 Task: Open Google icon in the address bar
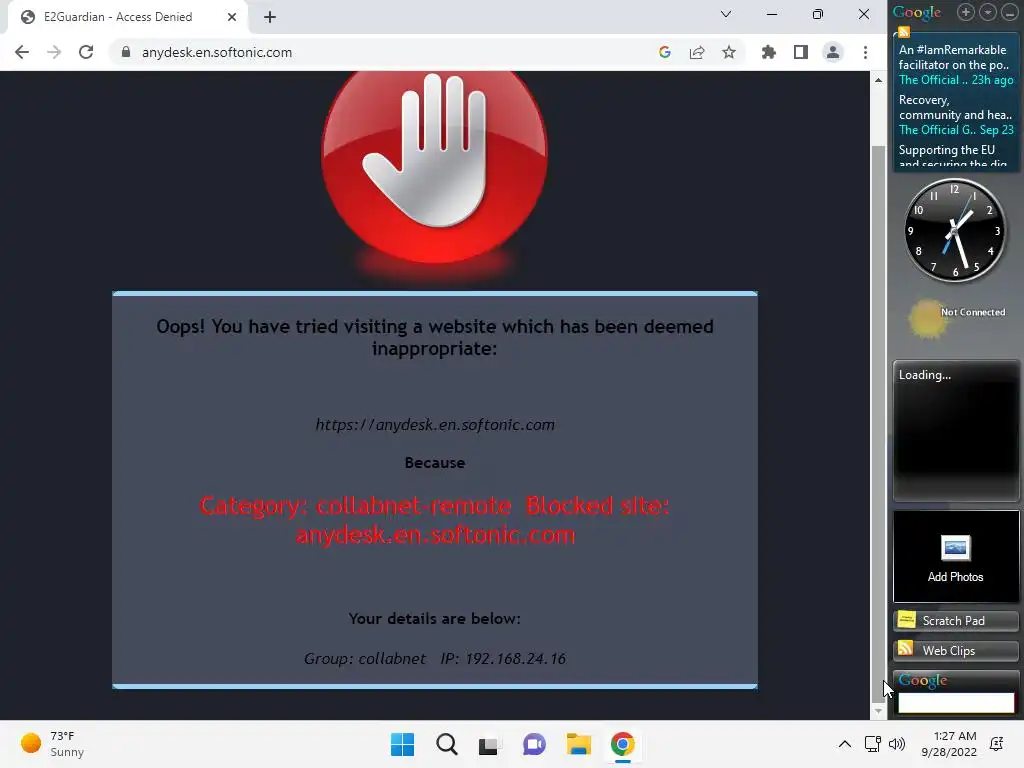click(x=665, y=52)
